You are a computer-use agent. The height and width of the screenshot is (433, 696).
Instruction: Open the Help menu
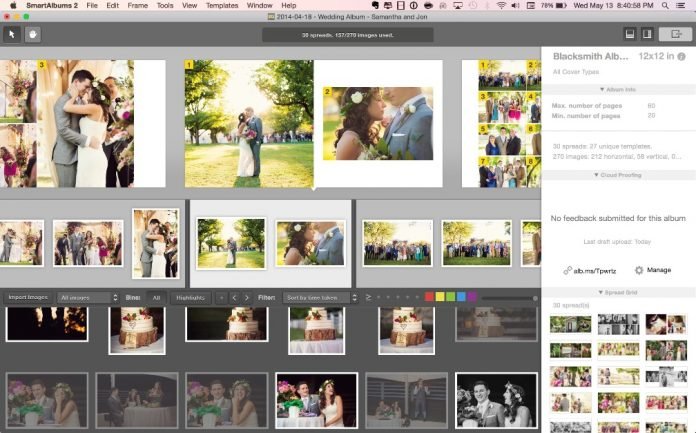pos(289,5)
